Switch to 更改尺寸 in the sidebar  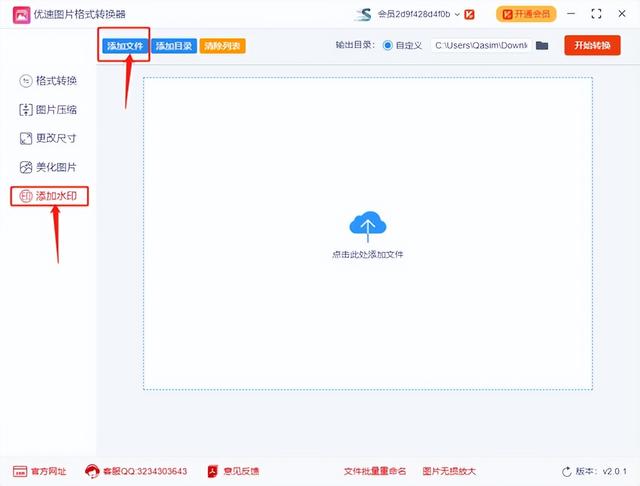tap(48, 138)
